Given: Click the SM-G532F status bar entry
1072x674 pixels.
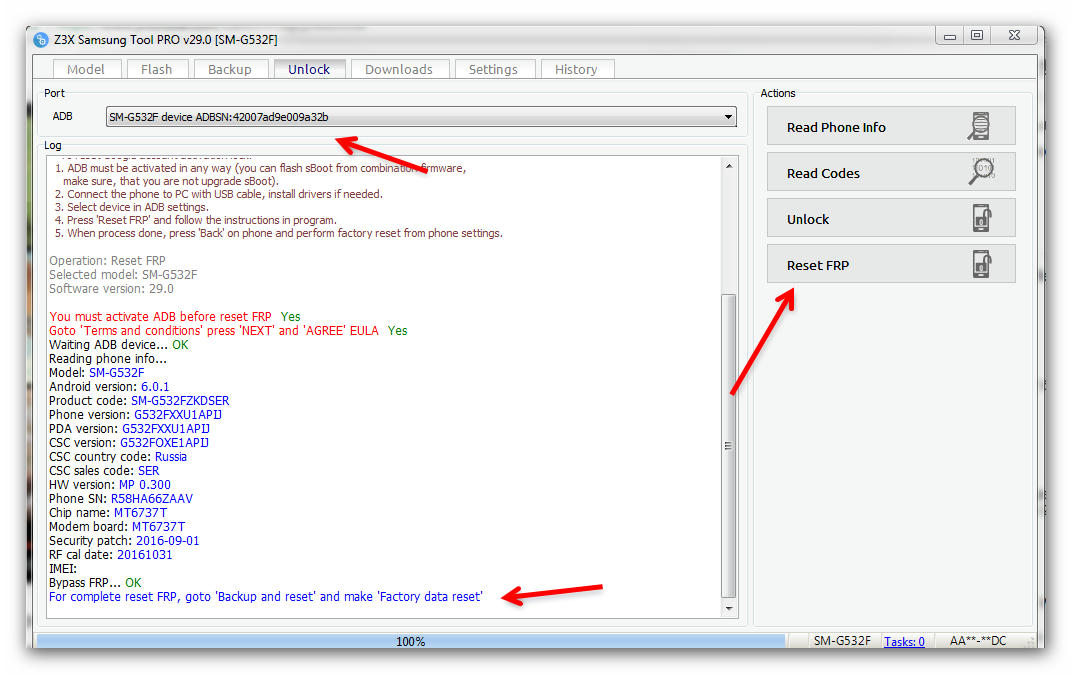Looking at the screenshot, I should pos(842,641).
